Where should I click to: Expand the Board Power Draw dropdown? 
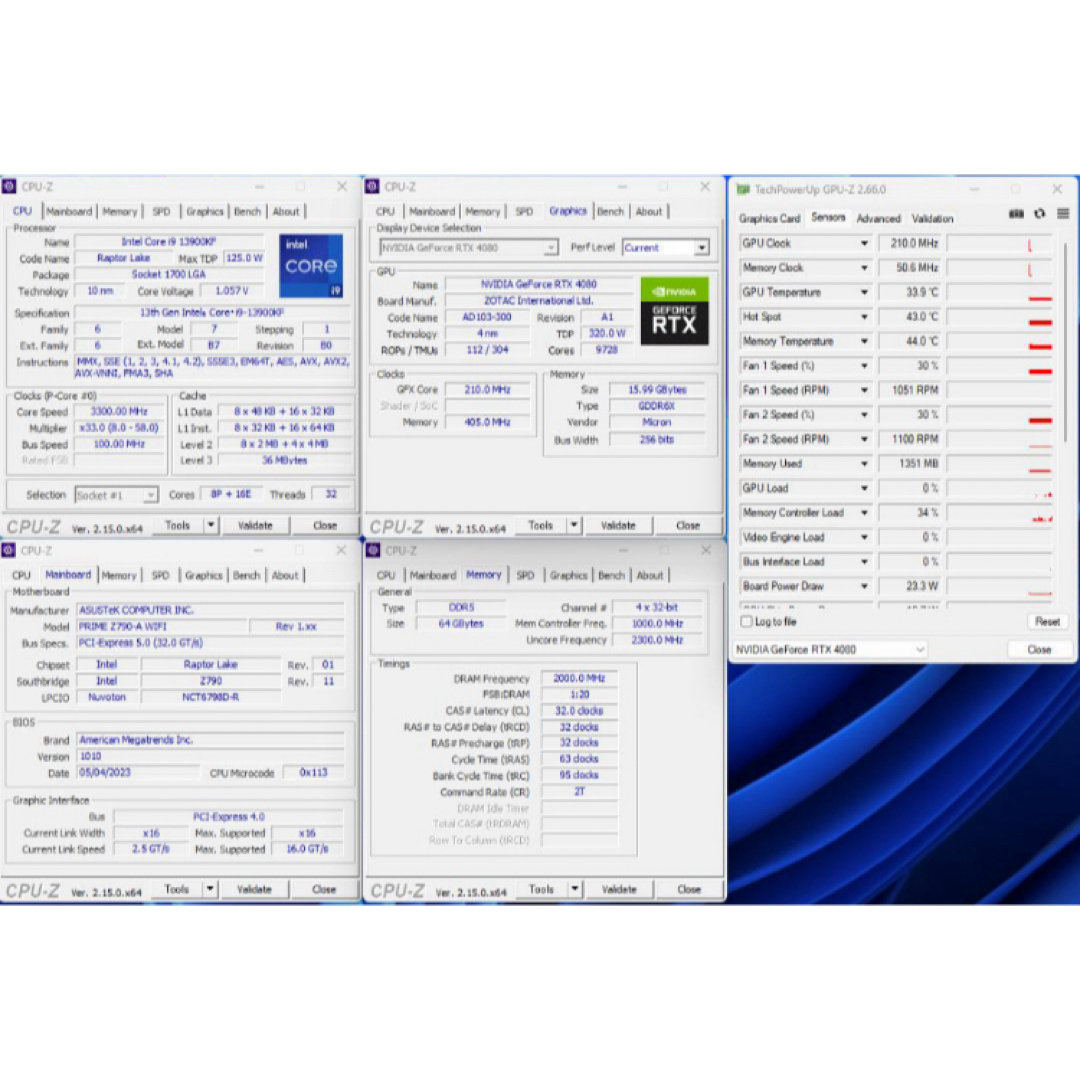pyautogui.click(x=864, y=586)
